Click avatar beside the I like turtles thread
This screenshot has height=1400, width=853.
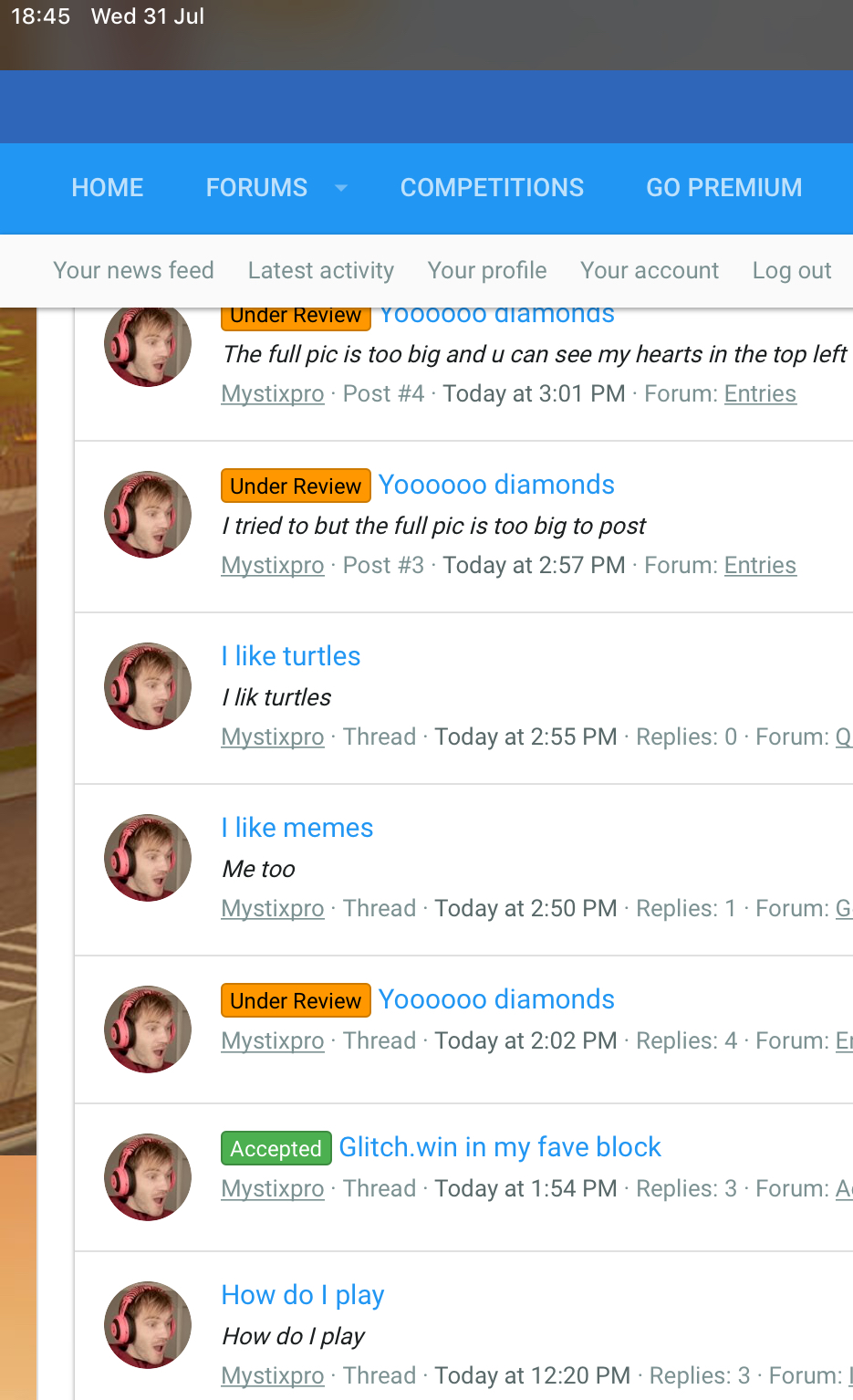[148, 686]
